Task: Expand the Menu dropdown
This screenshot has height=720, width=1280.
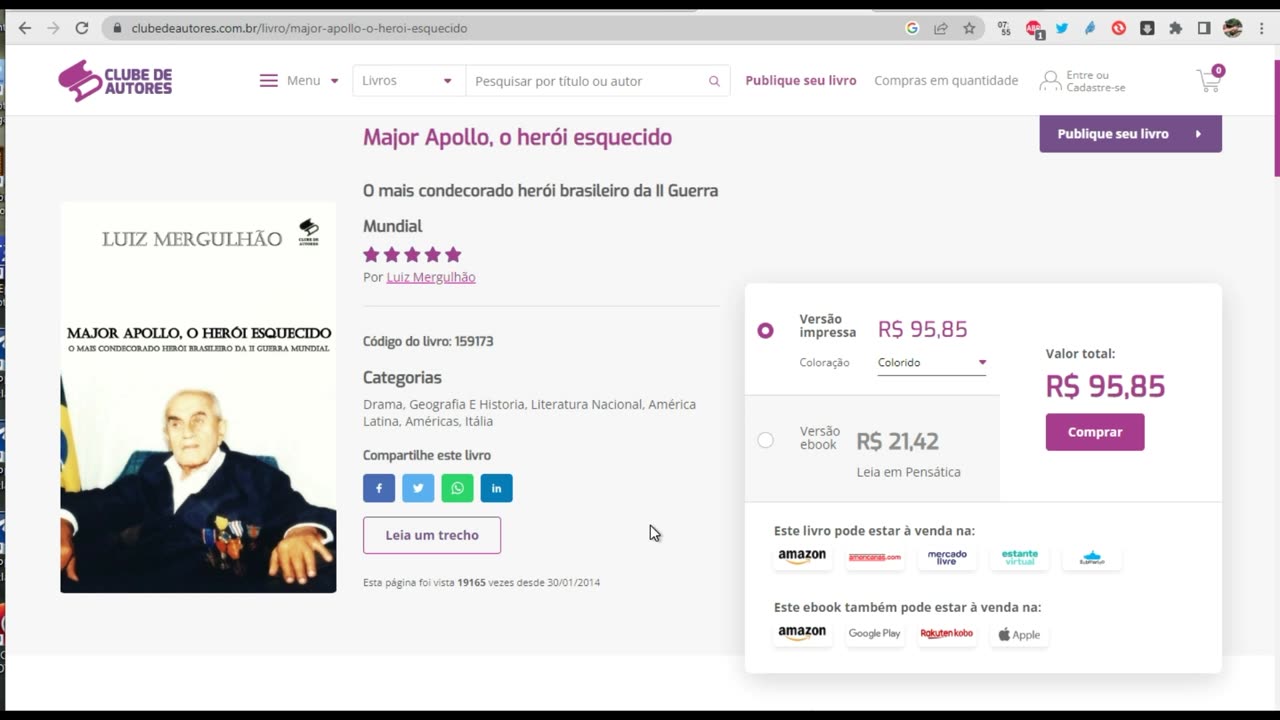Action: coord(299,81)
